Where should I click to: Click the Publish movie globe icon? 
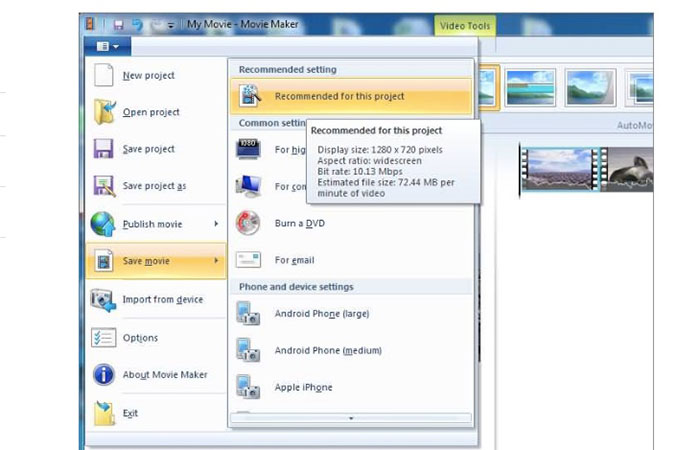click(x=103, y=224)
